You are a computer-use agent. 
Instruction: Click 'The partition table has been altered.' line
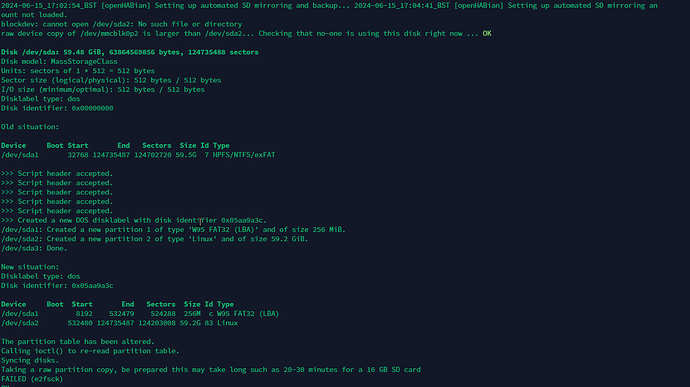pos(77,342)
